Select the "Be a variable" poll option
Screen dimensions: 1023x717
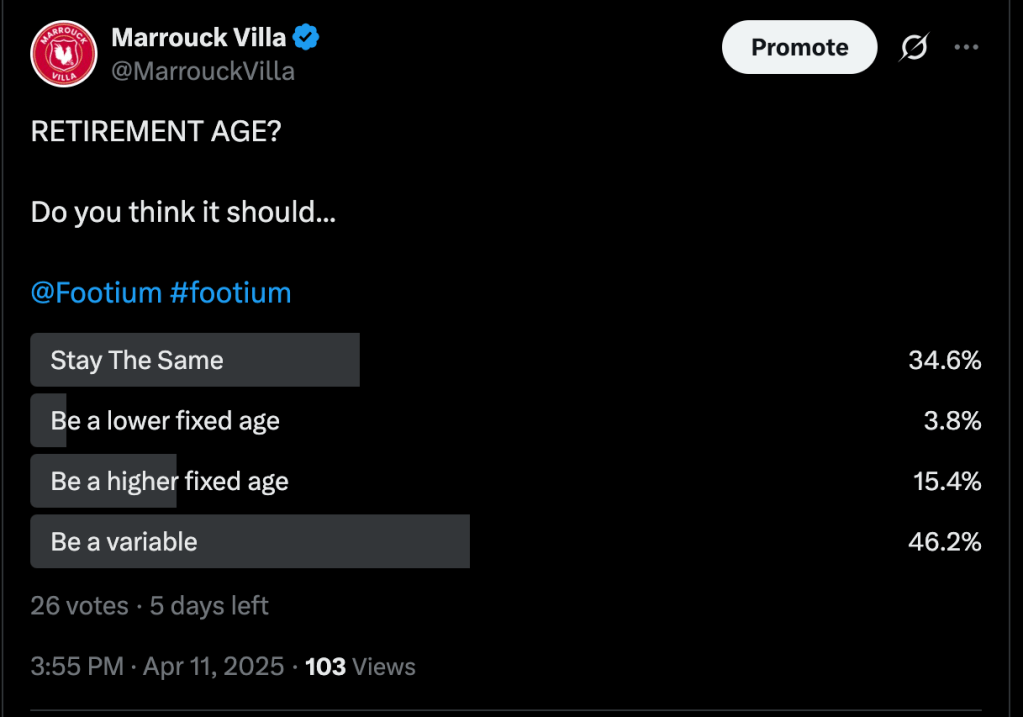(x=124, y=542)
